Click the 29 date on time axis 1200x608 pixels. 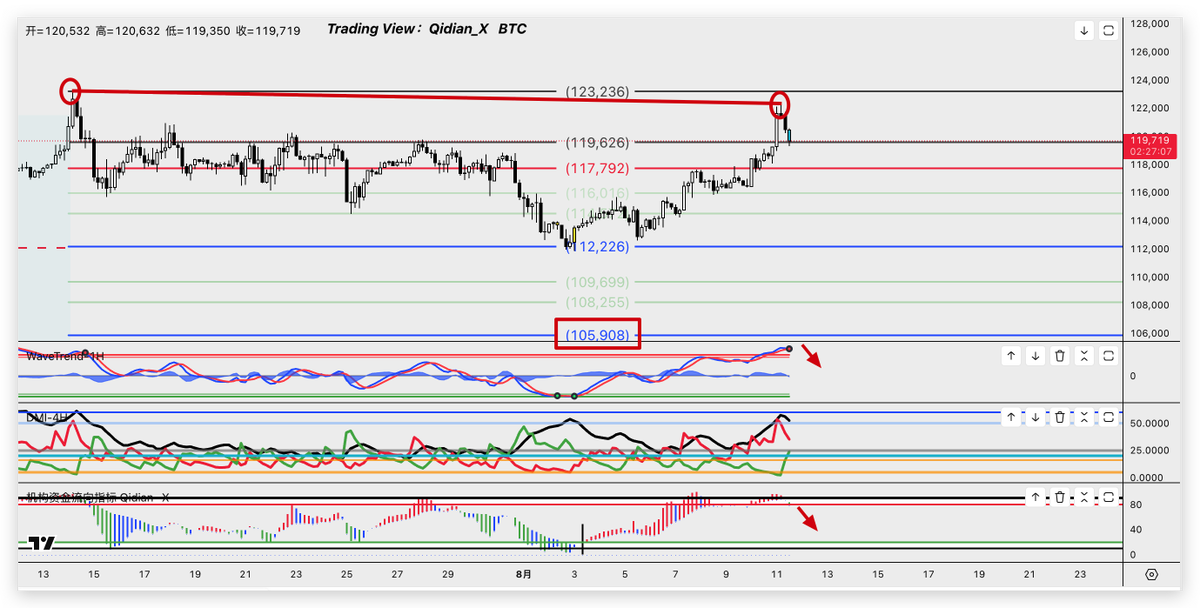448,575
